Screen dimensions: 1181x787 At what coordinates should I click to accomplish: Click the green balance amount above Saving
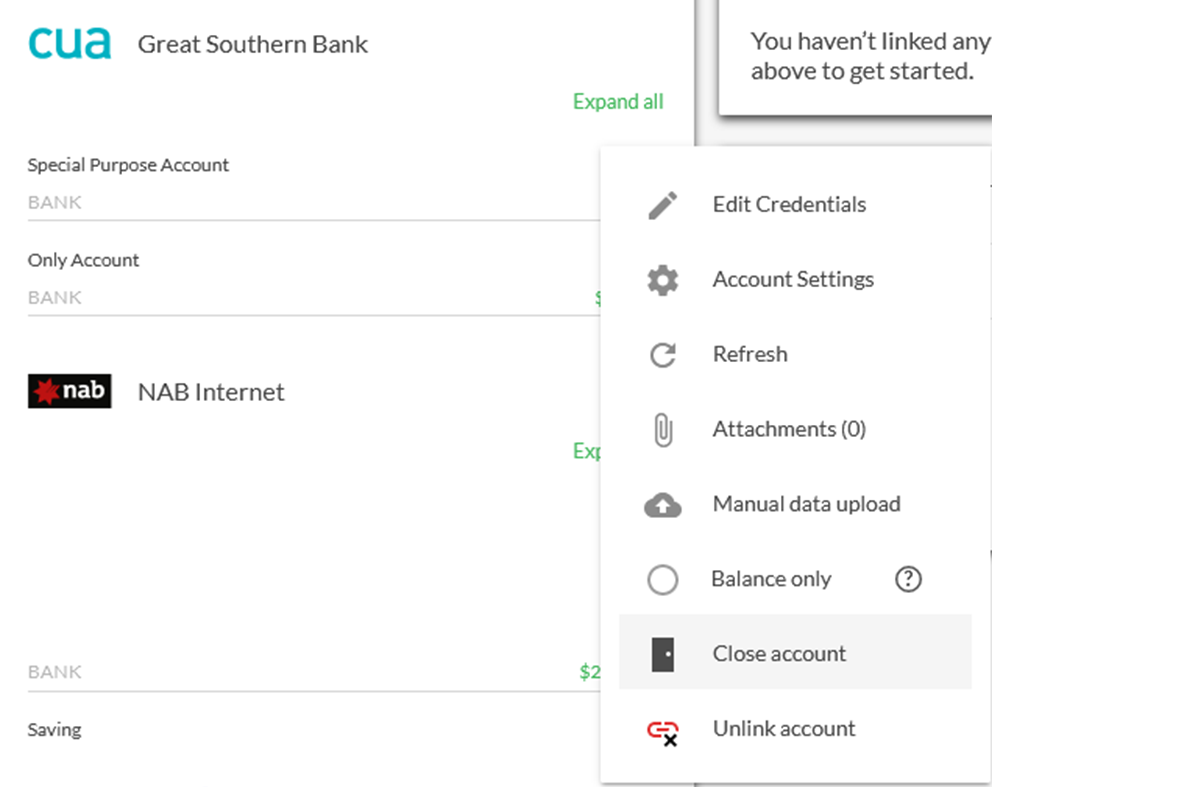click(x=589, y=672)
